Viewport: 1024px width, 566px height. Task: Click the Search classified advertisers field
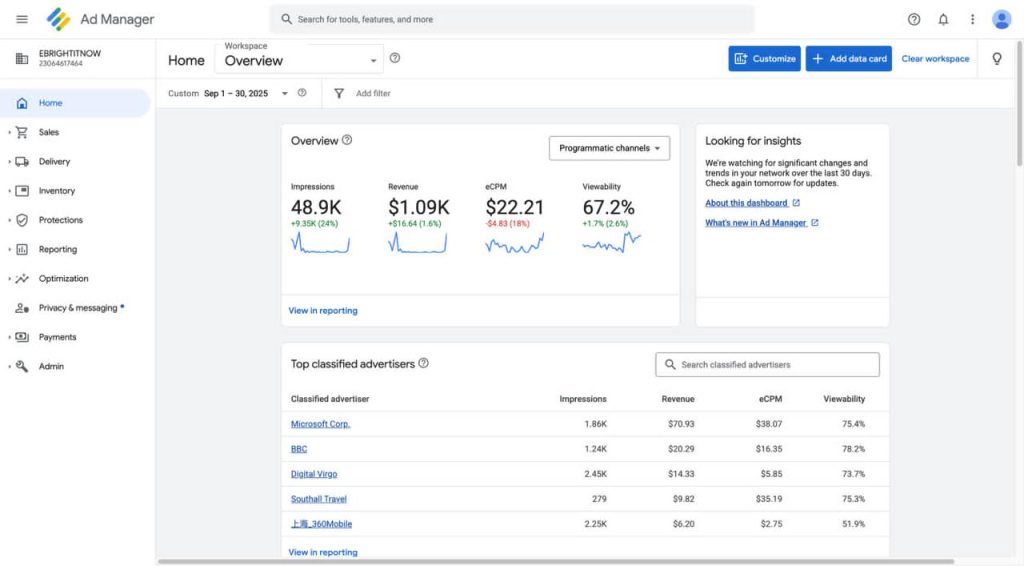(x=767, y=365)
